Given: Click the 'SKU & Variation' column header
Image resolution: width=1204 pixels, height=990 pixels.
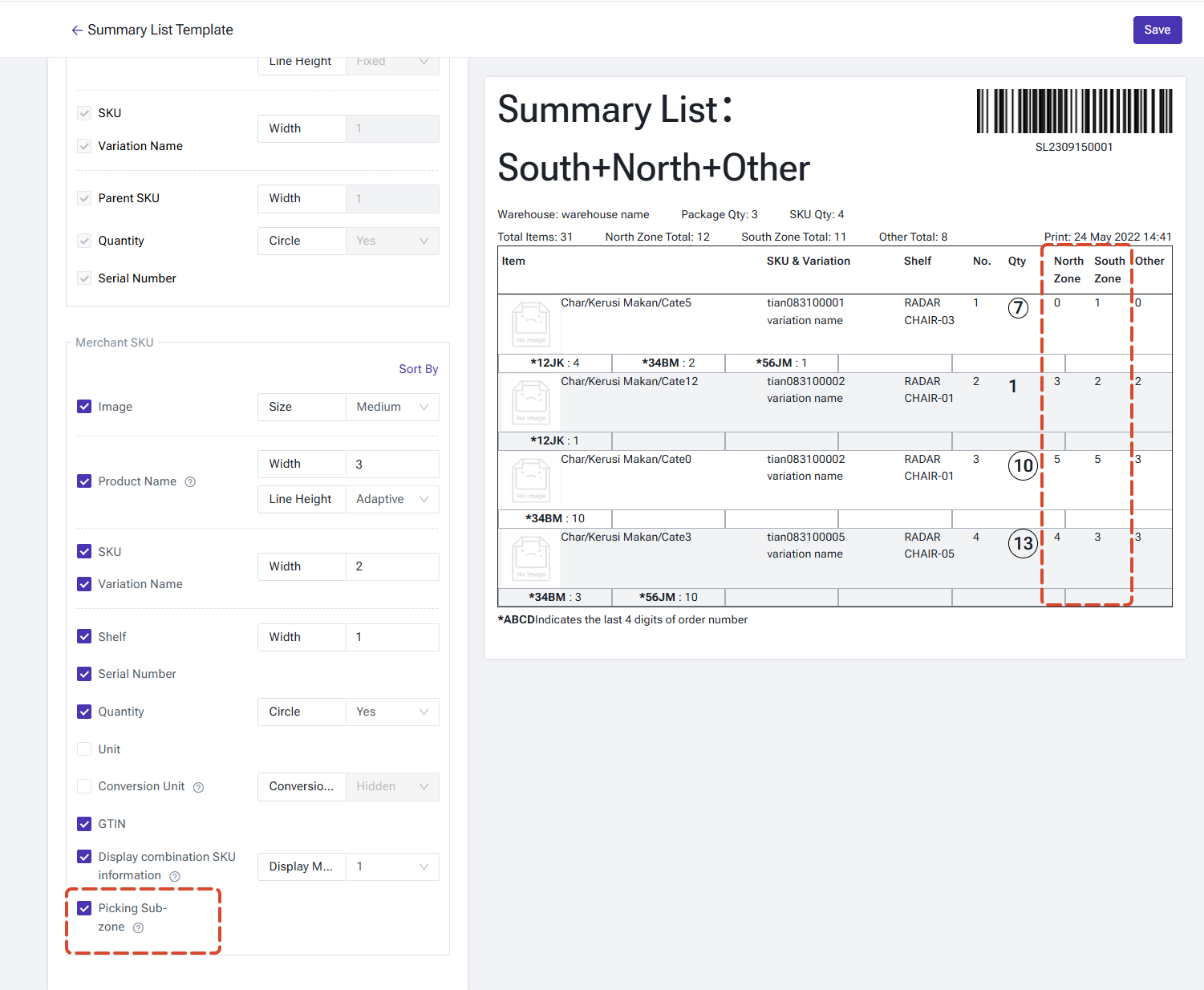Looking at the screenshot, I should [x=808, y=261].
